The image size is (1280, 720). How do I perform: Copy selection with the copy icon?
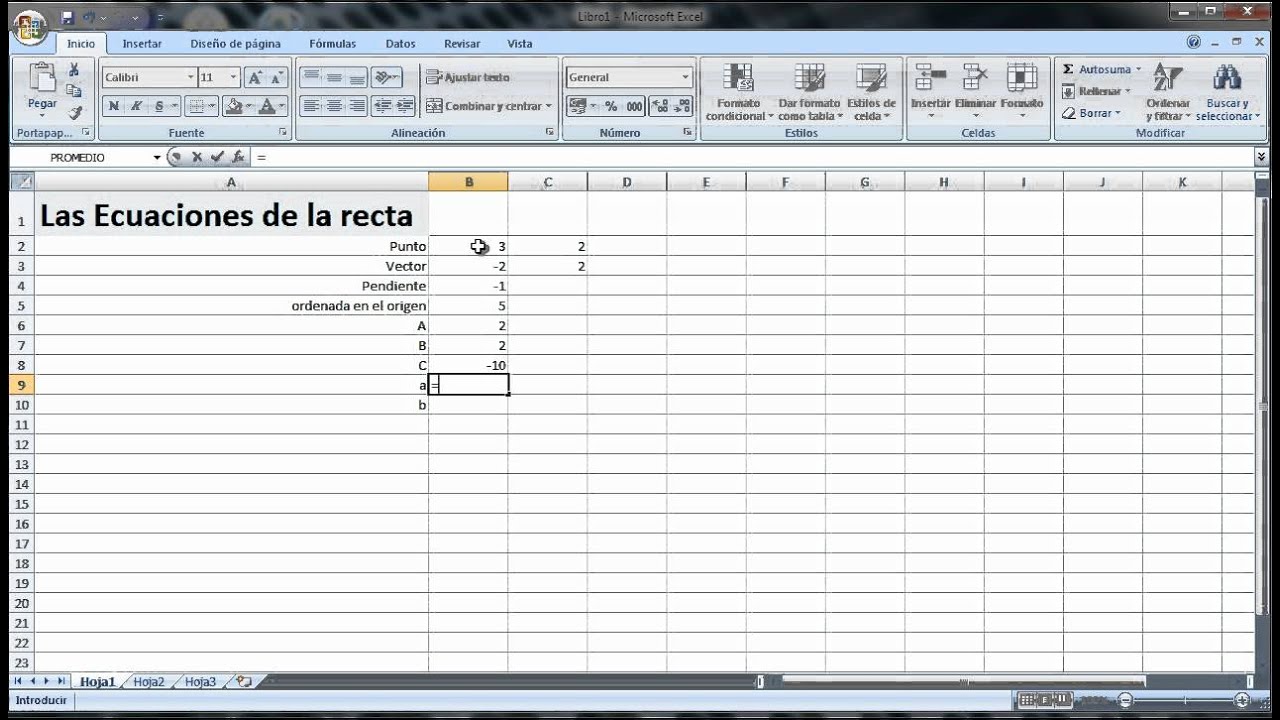point(74,91)
